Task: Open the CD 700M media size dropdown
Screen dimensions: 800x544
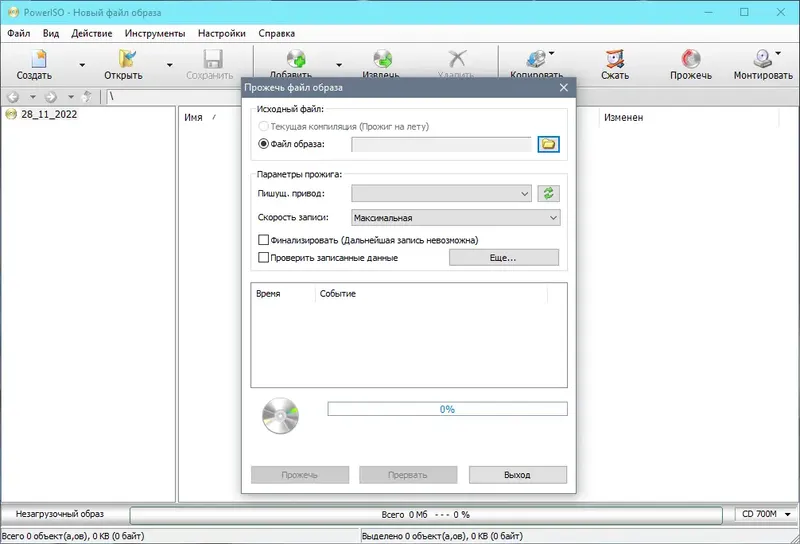Action: pos(764,514)
